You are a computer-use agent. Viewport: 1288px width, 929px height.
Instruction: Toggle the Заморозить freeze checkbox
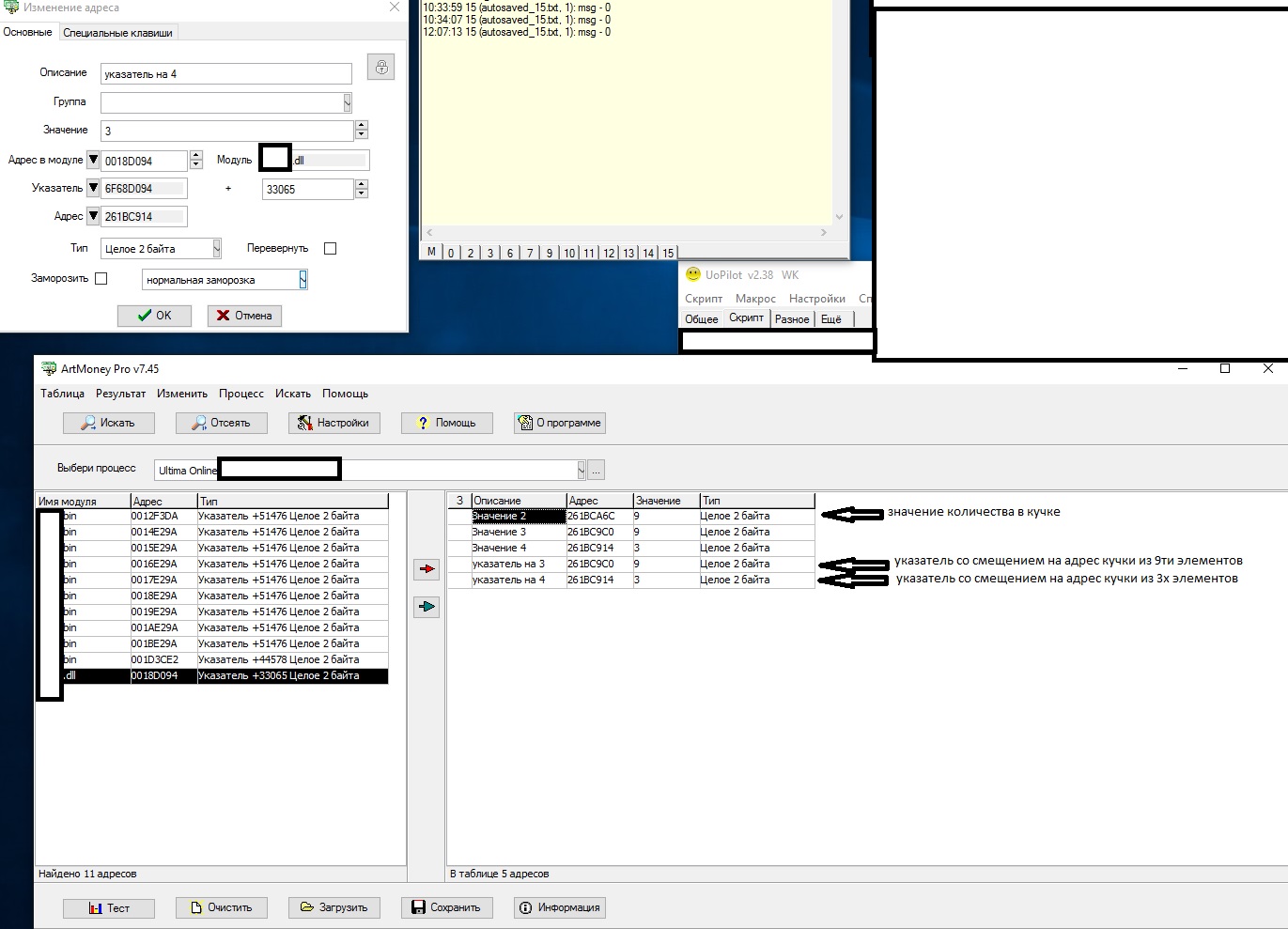pos(101,279)
